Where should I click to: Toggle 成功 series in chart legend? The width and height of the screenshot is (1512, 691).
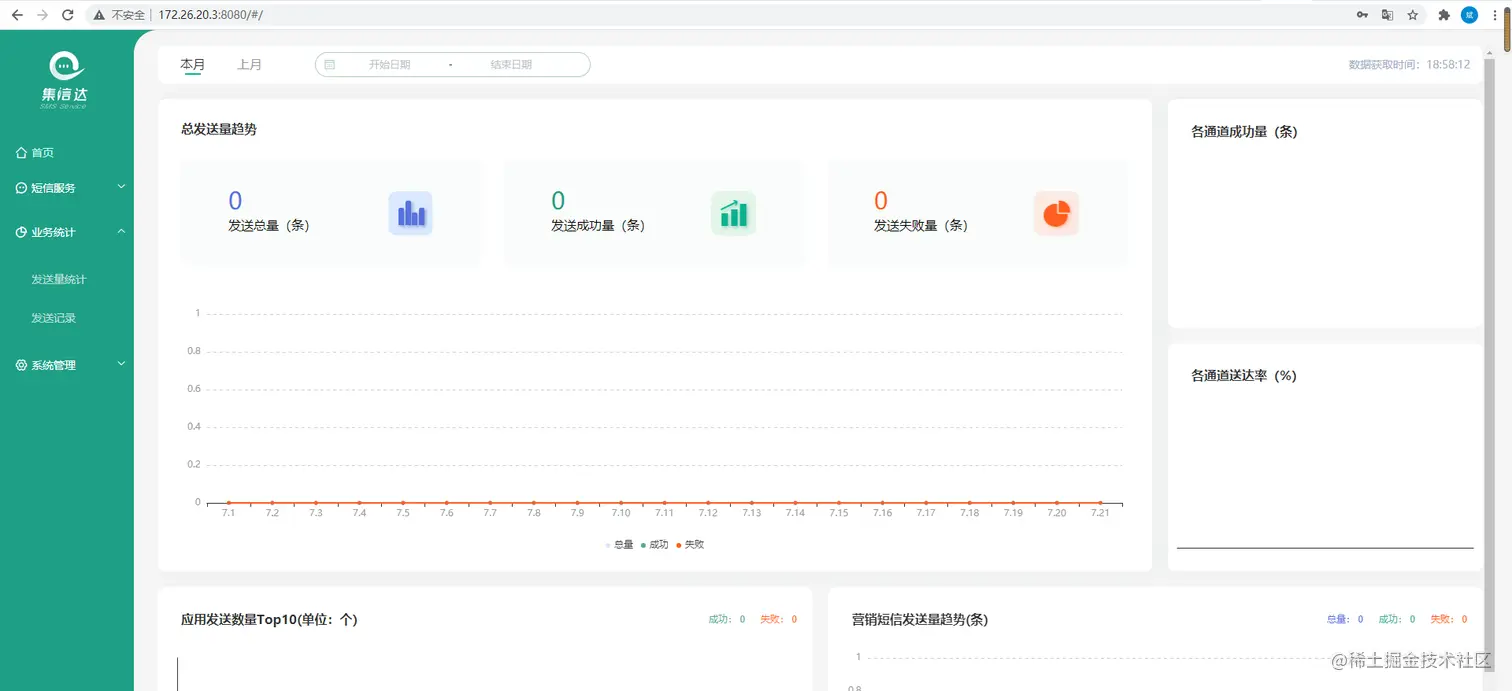click(x=654, y=545)
